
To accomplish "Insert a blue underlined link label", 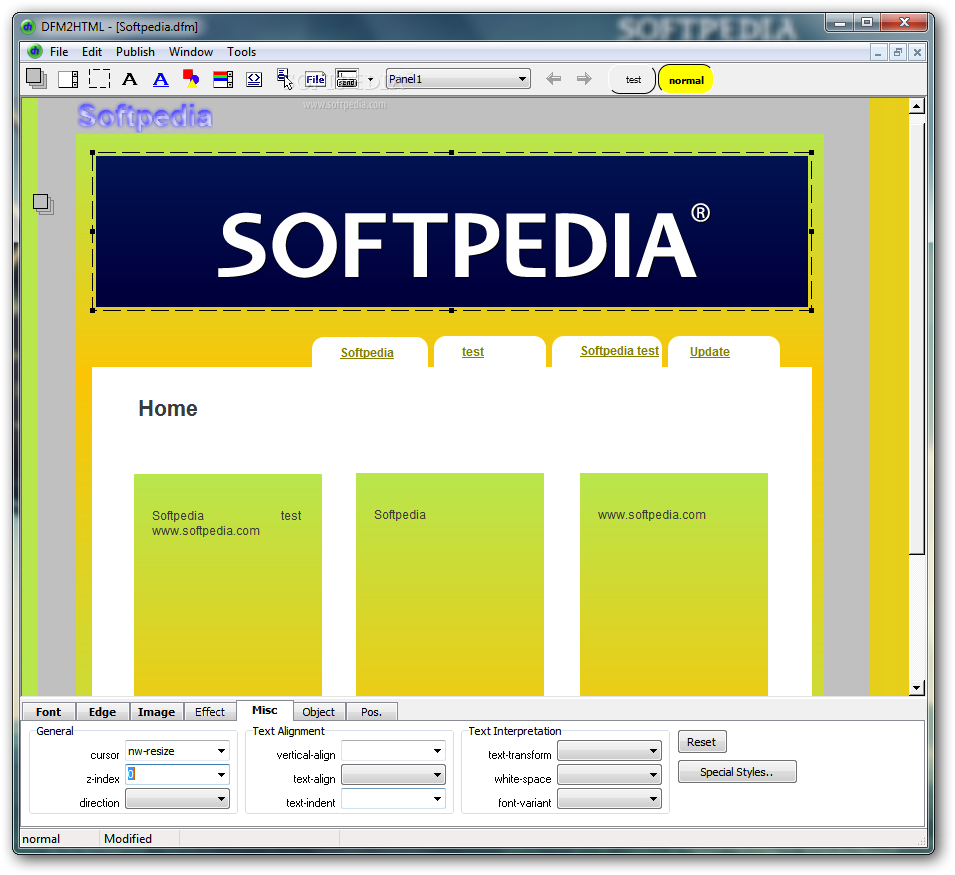I will tap(161, 79).
